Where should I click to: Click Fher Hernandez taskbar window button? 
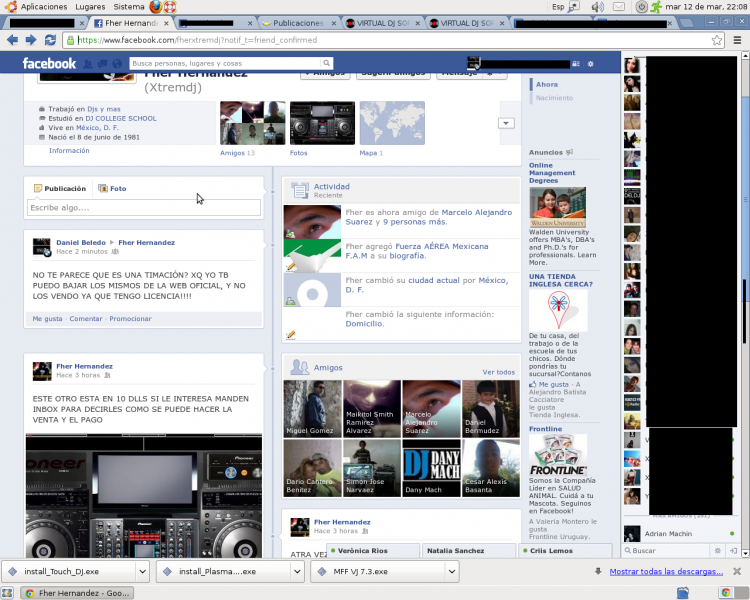(x=77, y=593)
